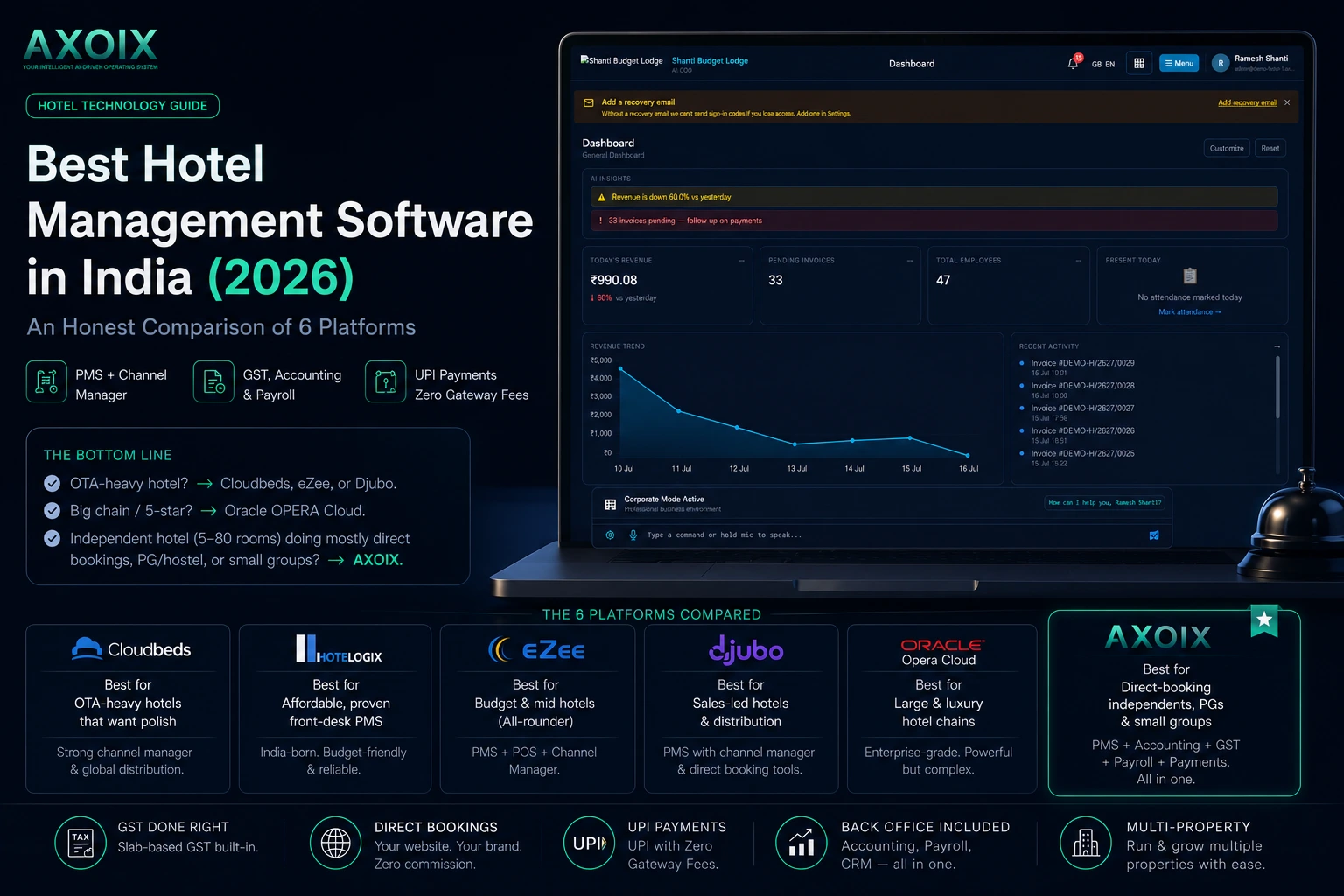Click the 10 Jul point on revenue trend
This screenshot has height=896, width=1344.
point(621,368)
